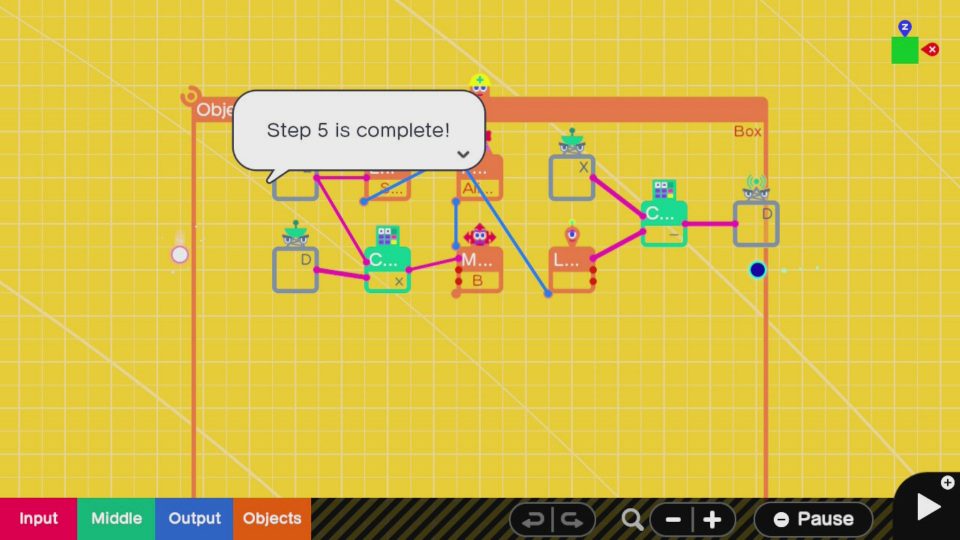The width and height of the screenshot is (960, 540).
Task: Select the Calculator nodon with x operator
Action: [388, 269]
